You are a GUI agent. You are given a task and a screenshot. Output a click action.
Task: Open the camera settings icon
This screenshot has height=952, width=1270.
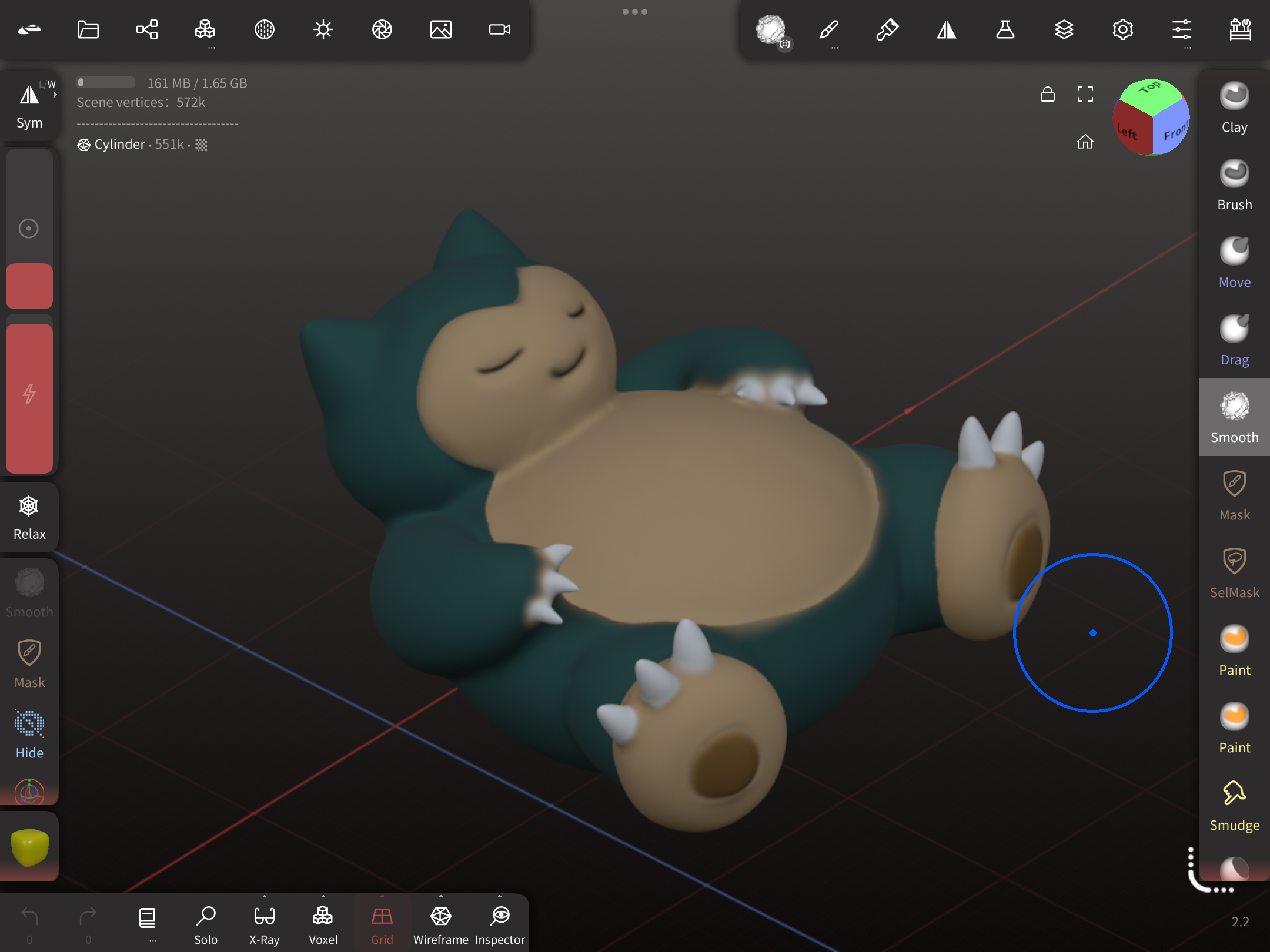click(500, 29)
